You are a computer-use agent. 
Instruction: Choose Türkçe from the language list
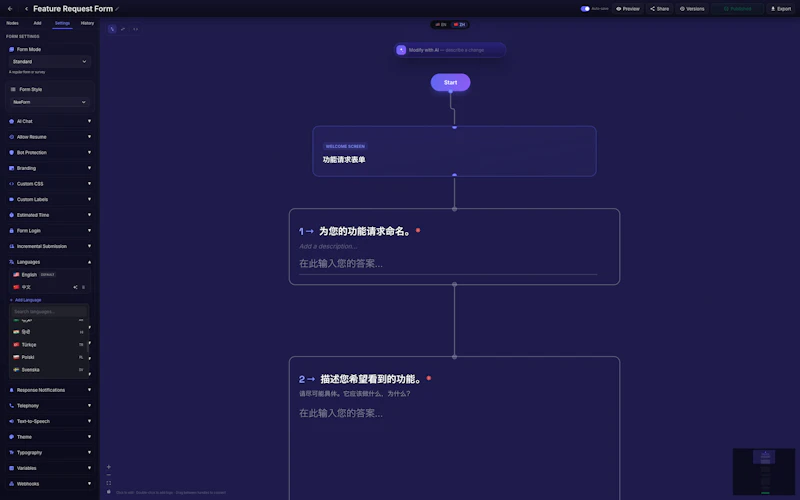[x=49, y=344]
